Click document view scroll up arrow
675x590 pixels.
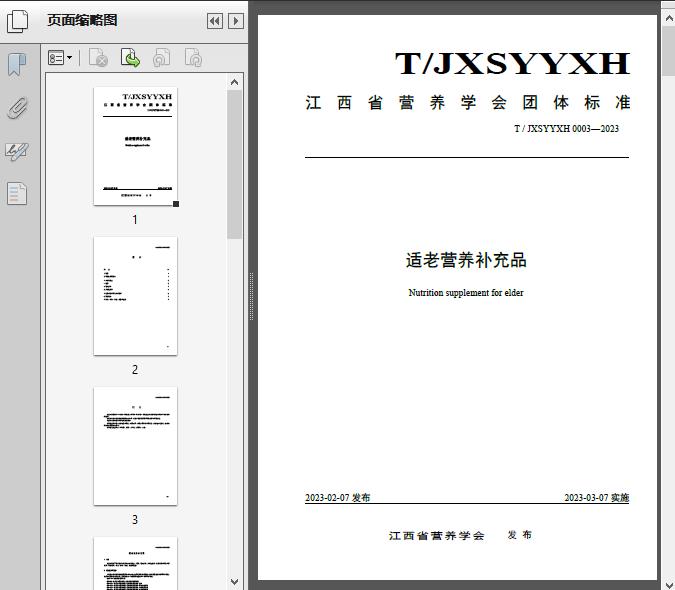coord(669,19)
